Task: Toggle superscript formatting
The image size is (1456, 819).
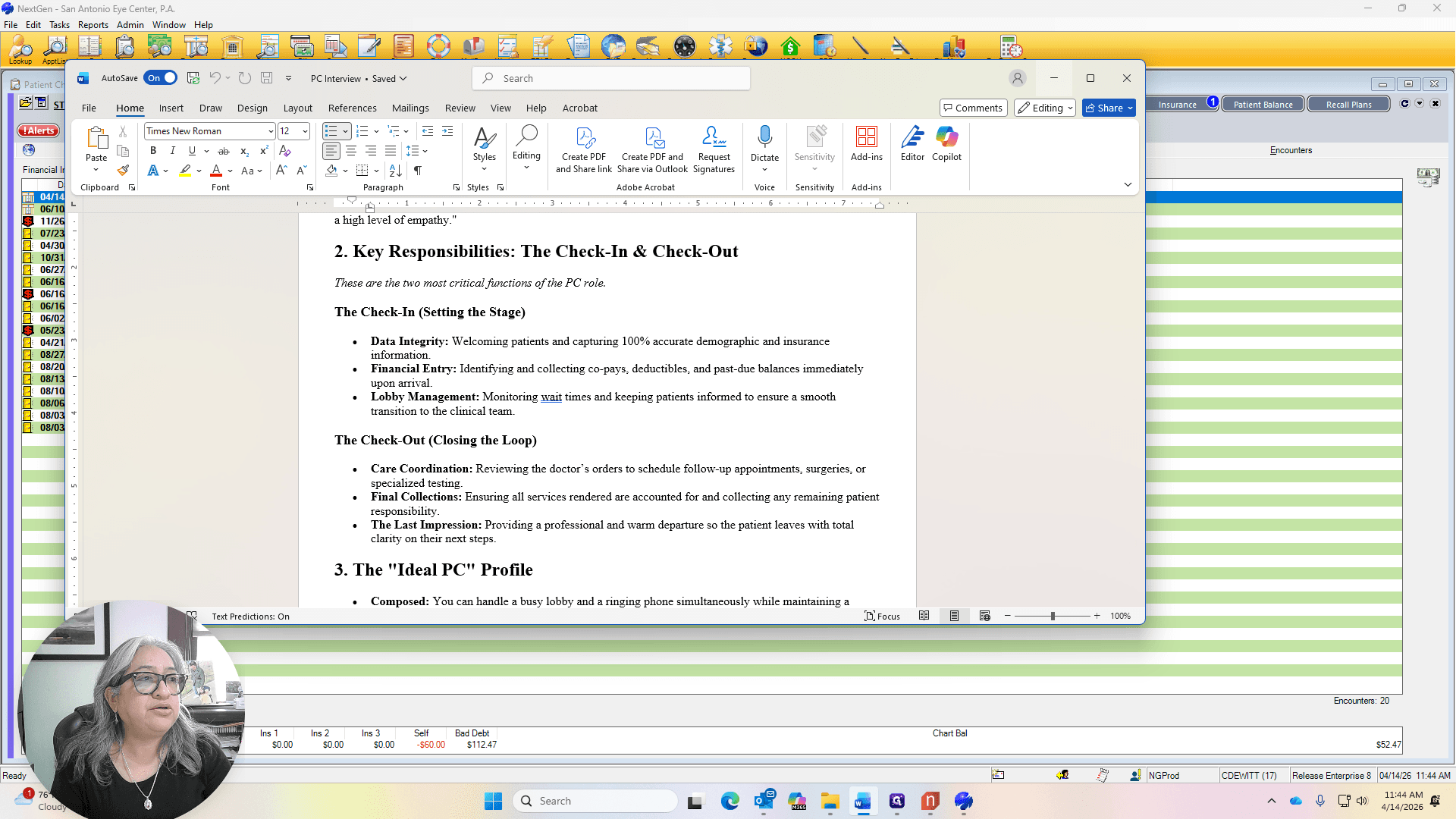Action: coord(264,151)
